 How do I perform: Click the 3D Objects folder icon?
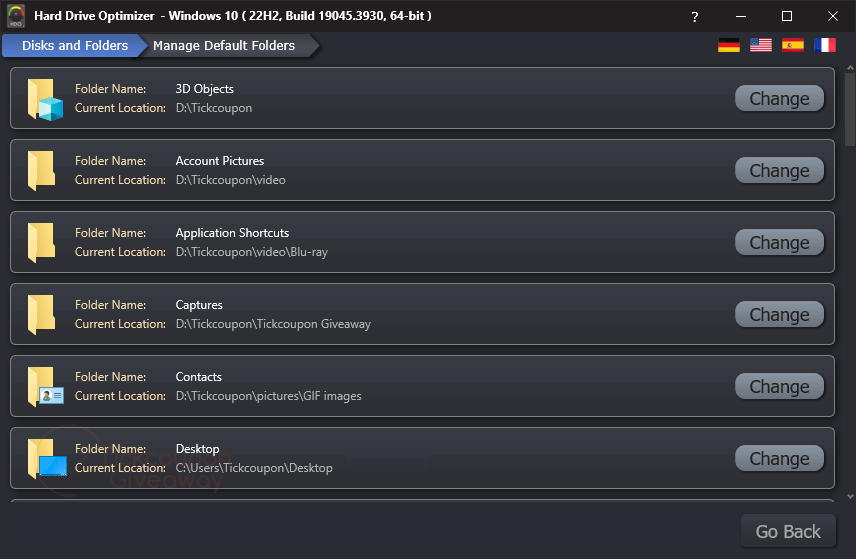pos(45,99)
